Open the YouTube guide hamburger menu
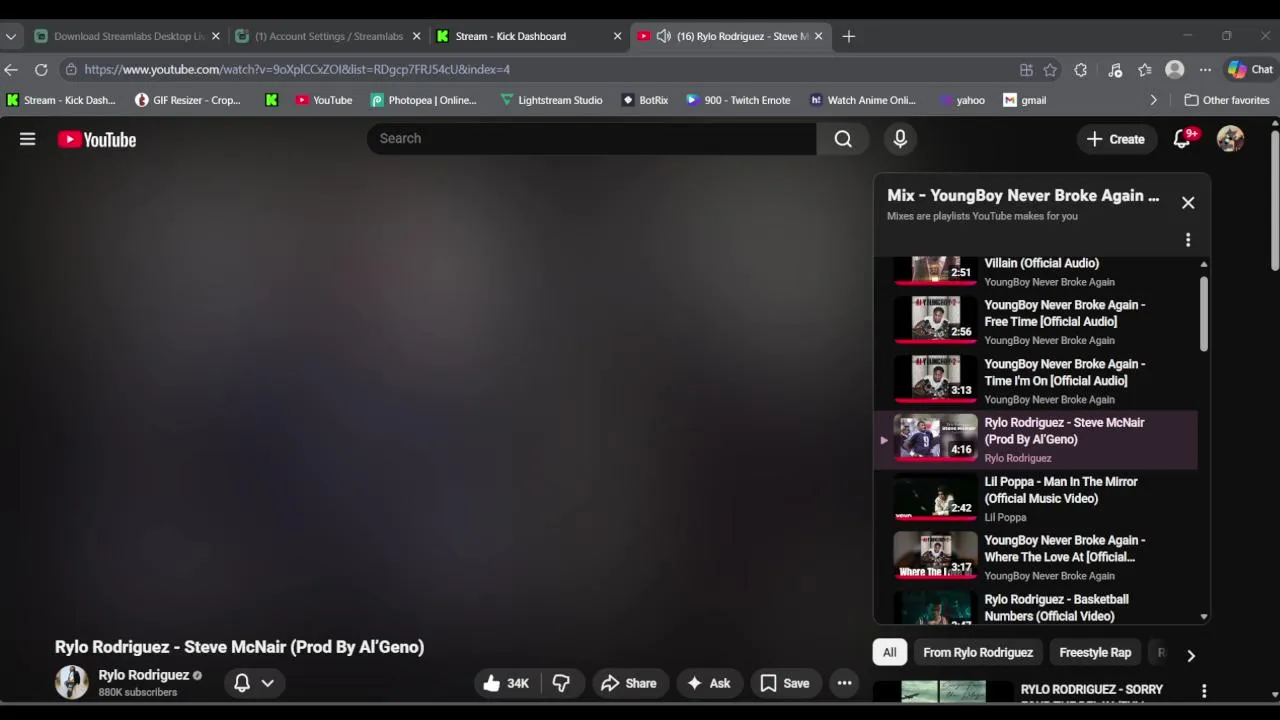 tap(27, 139)
